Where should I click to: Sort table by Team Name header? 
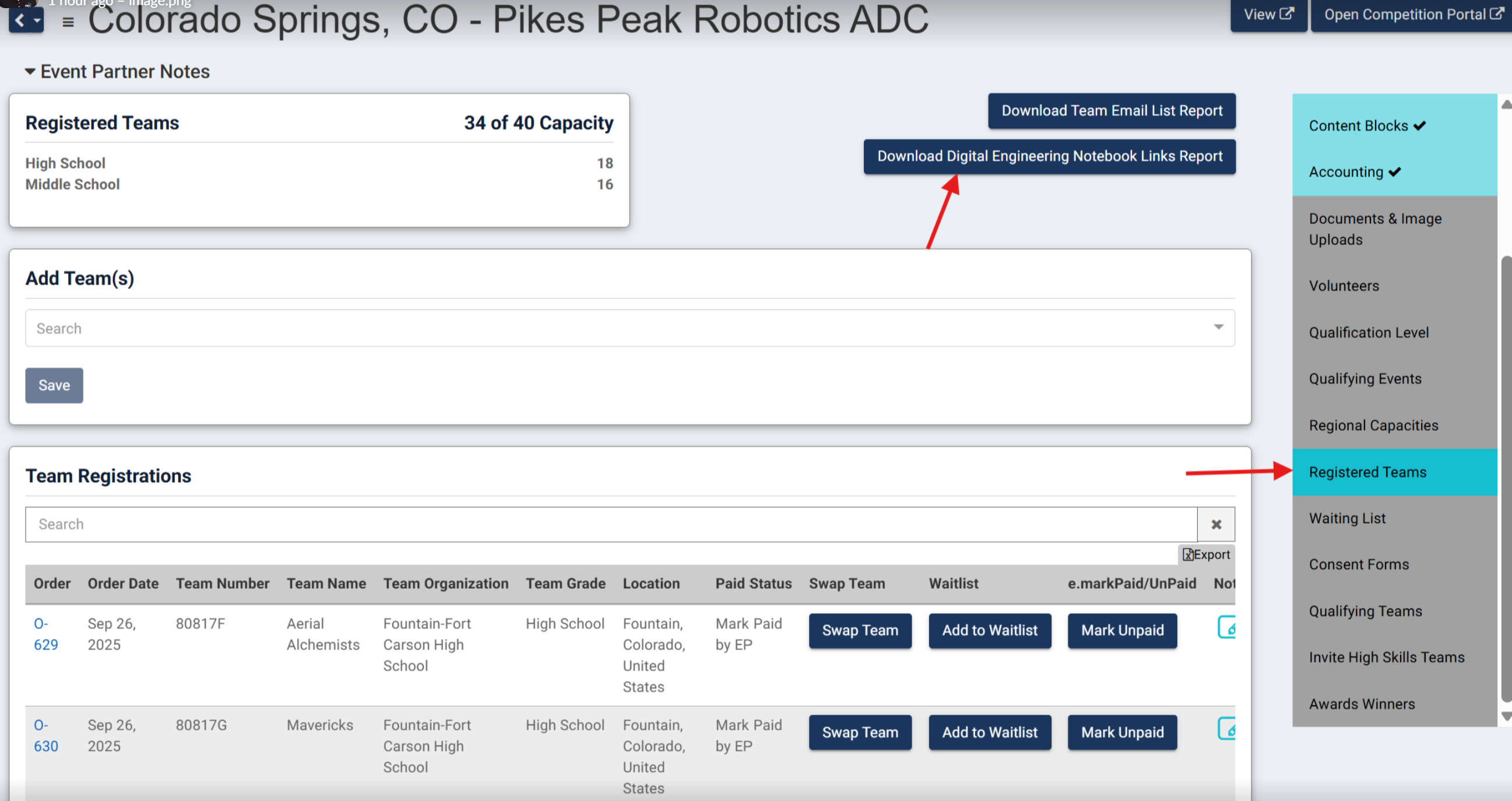[326, 584]
